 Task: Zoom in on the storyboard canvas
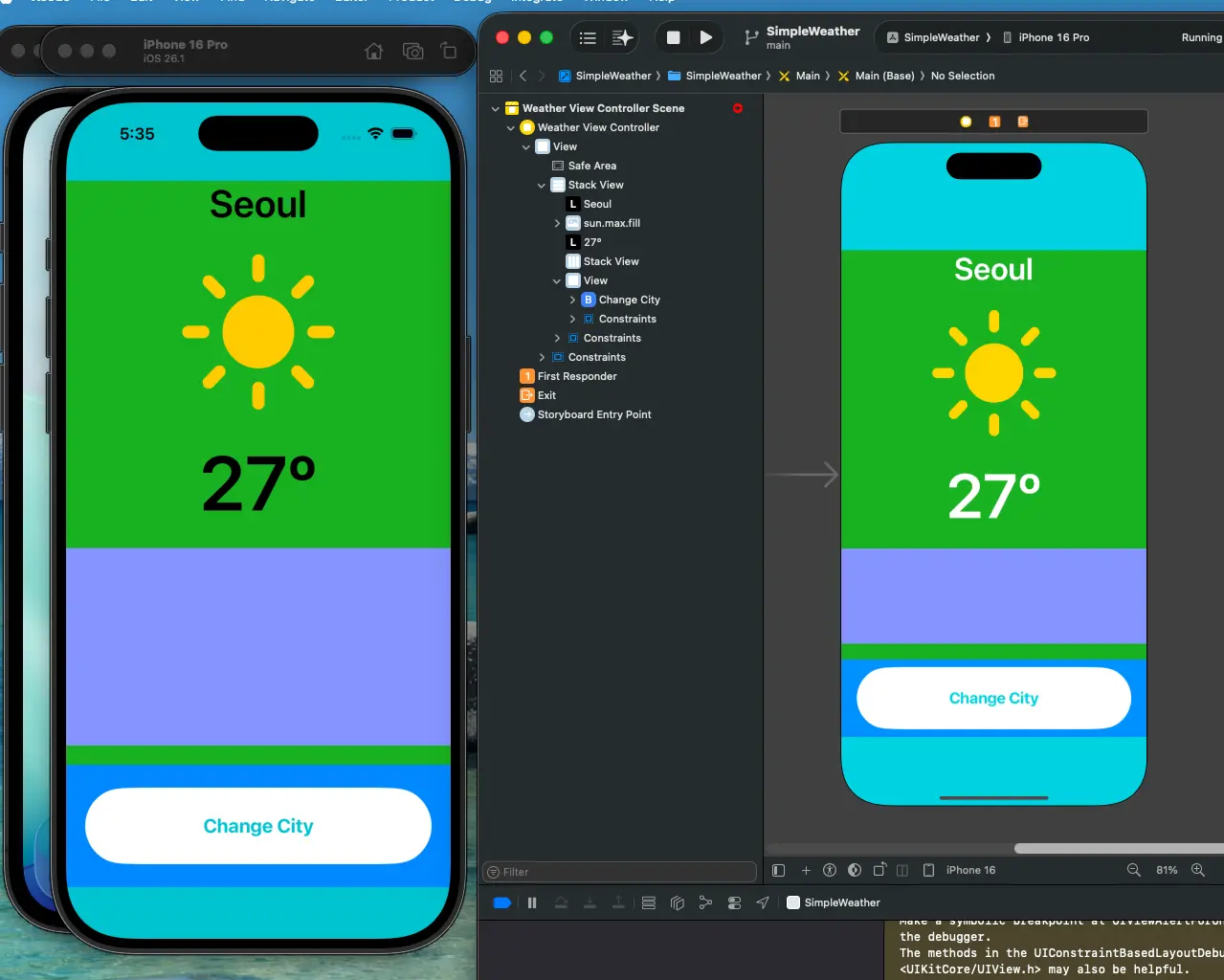point(1197,870)
